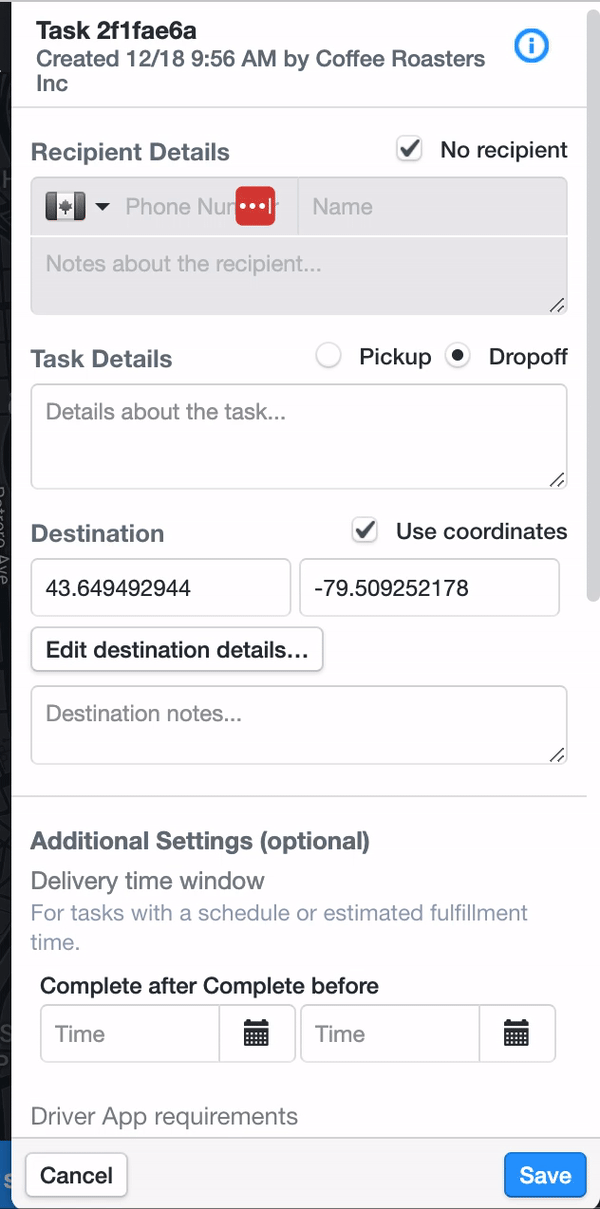Viewport: 600px width, 1209px height.
Task: Click the latitude coordinate field
Action: (161, 587)
